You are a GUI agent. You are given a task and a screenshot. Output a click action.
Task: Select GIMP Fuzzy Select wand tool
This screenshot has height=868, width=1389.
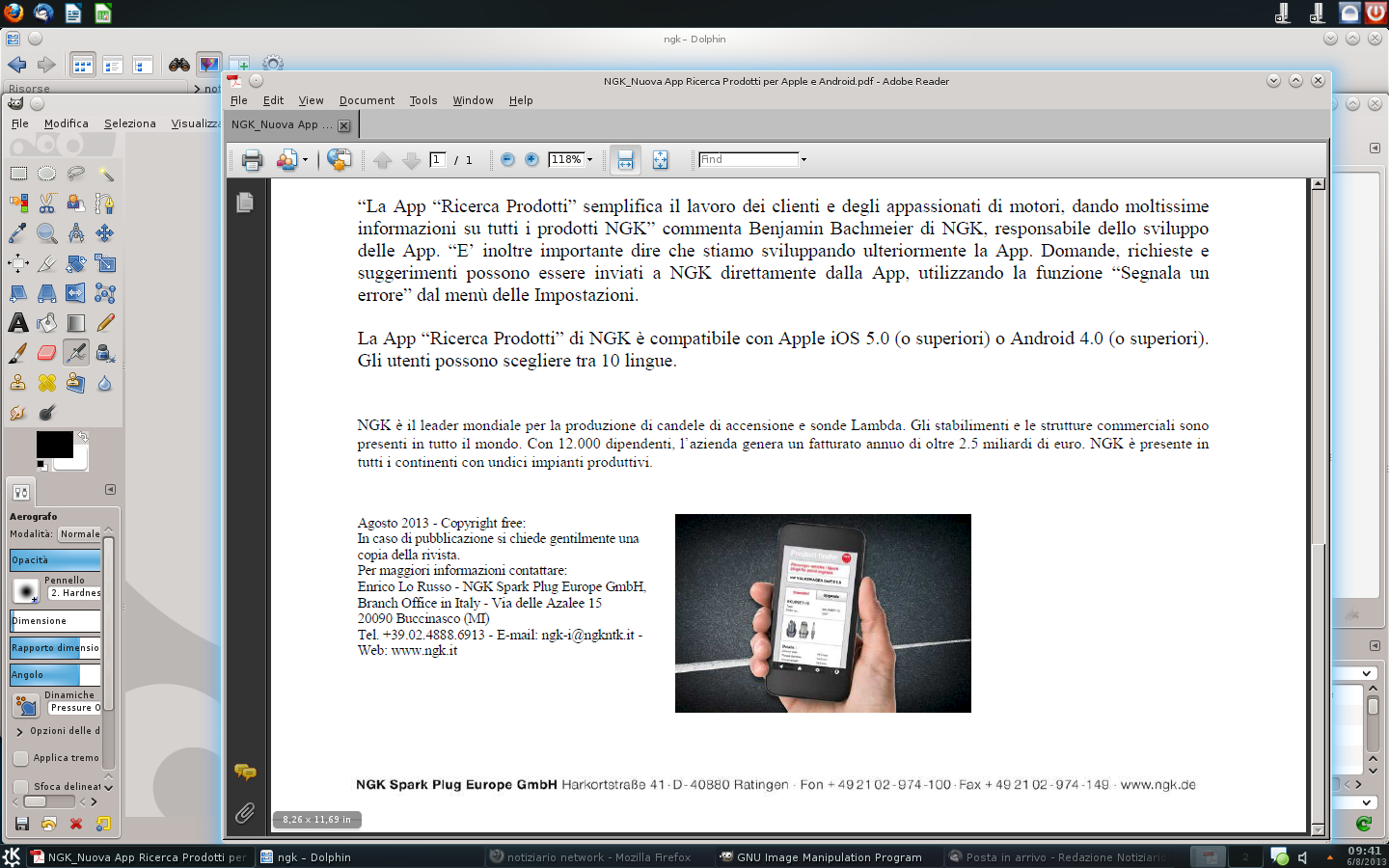click(105, 174)
